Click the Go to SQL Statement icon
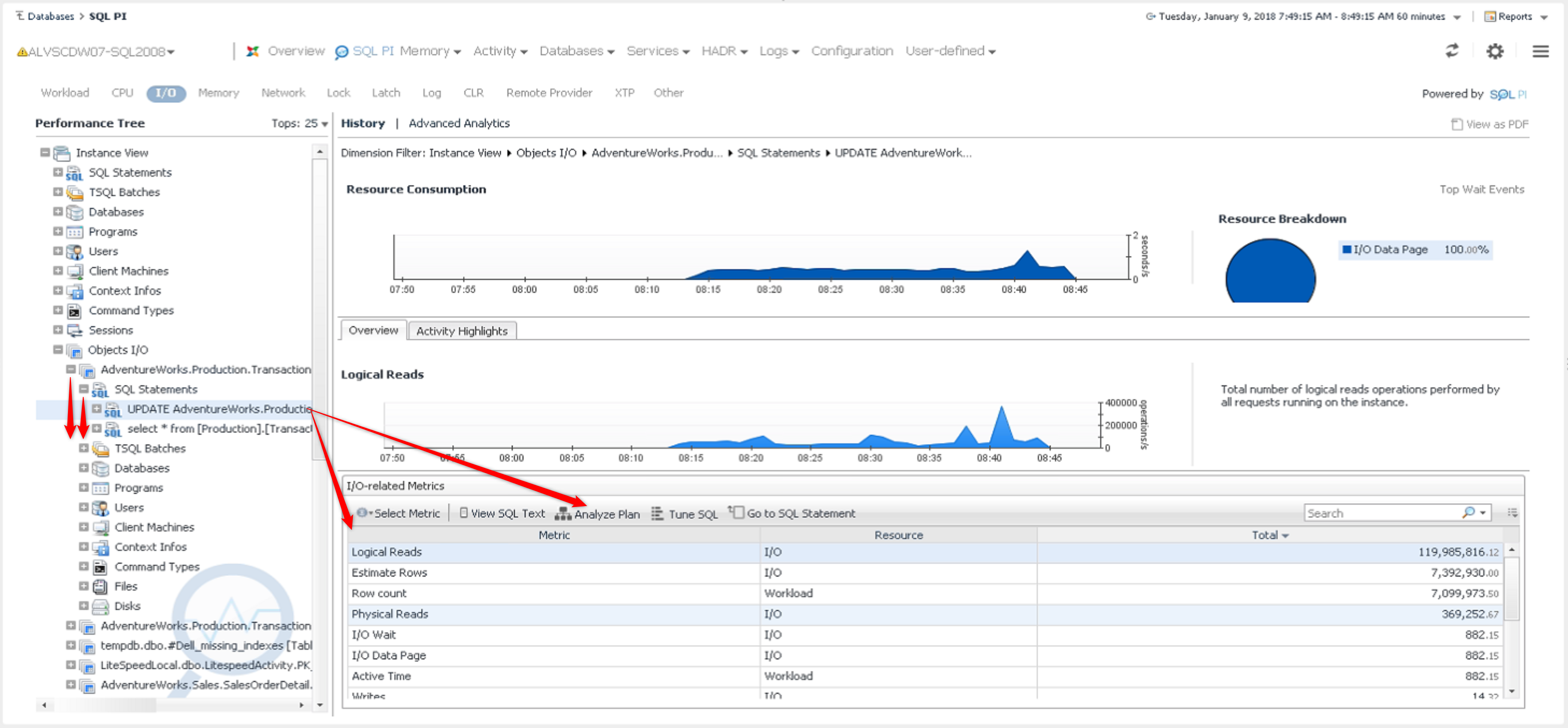This screenshot has width=1568, height=728. [737, 513]
